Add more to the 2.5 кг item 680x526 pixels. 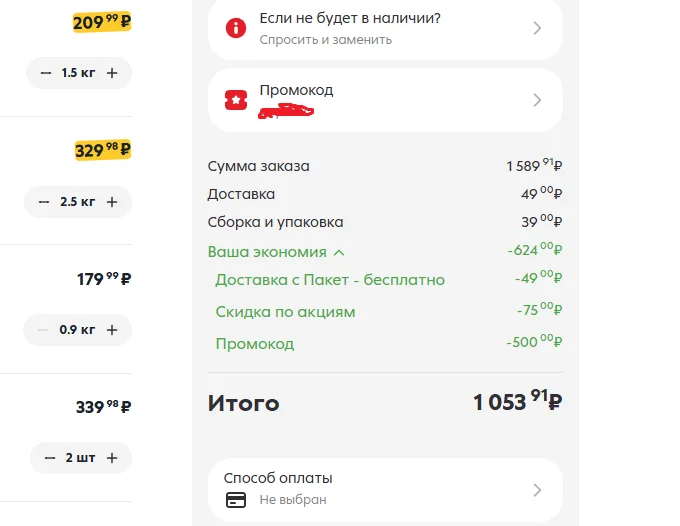coord(112,202)
